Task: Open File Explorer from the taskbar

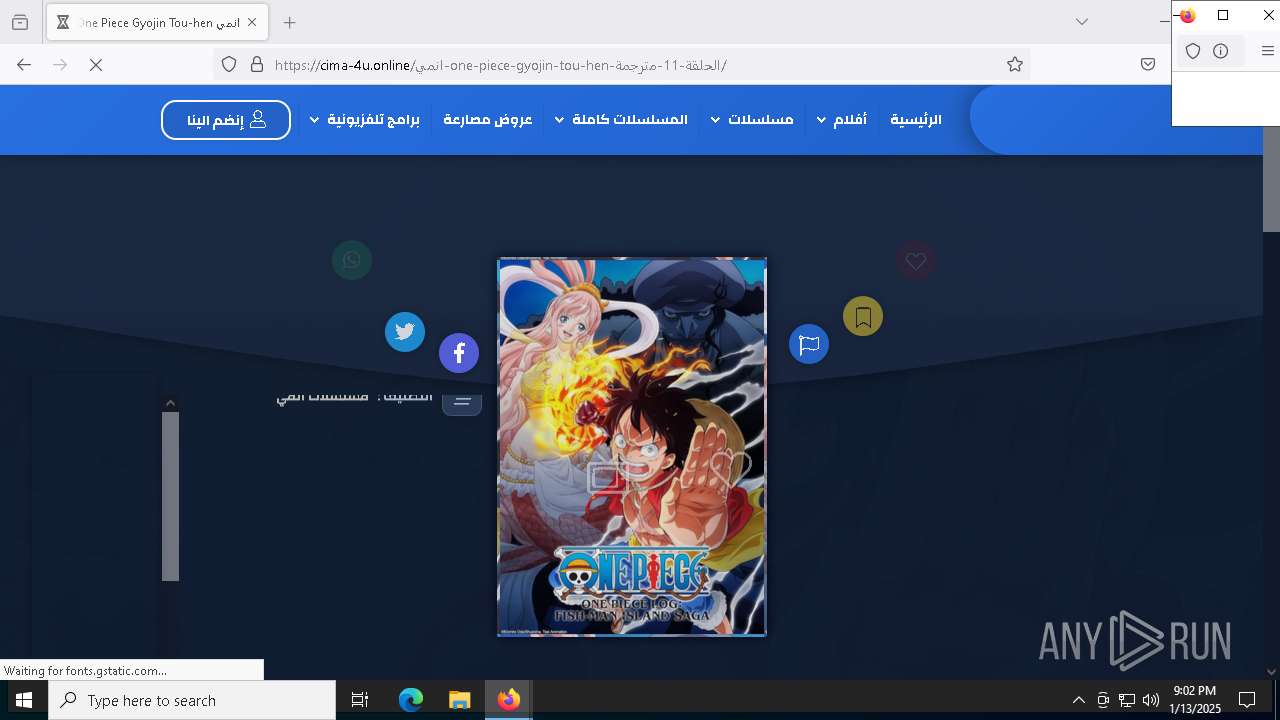Action: click(x=459, y=700)
